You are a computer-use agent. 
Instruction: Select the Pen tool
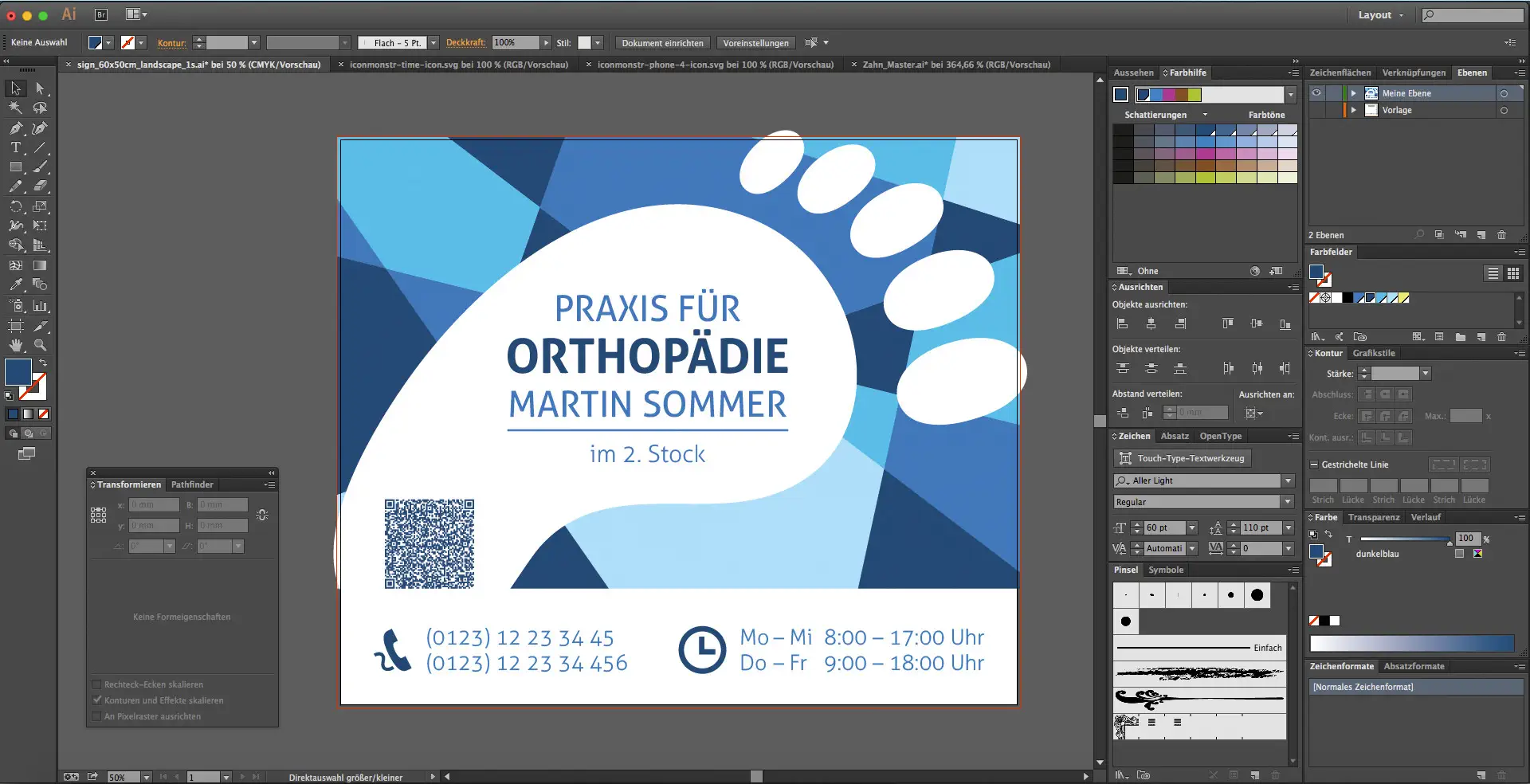coord(14,128)
